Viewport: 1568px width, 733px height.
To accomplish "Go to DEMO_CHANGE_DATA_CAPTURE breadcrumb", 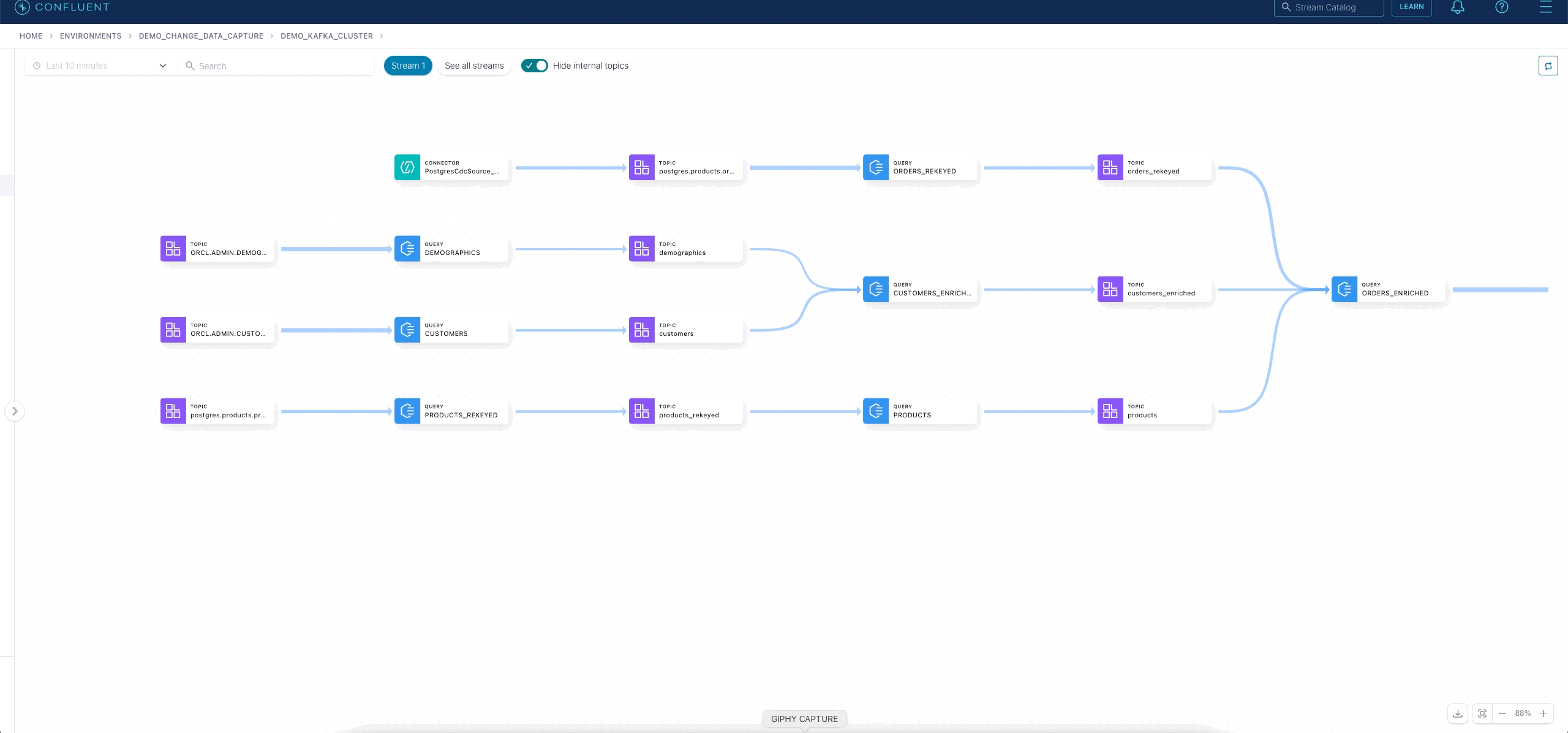I will point(201,36).
